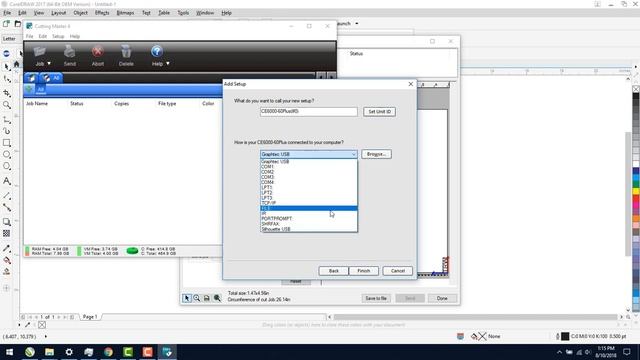This screenshot has height=360, width=640.
Task: Select the Connector tool in toolbox
Action: [x=7, y=208]
